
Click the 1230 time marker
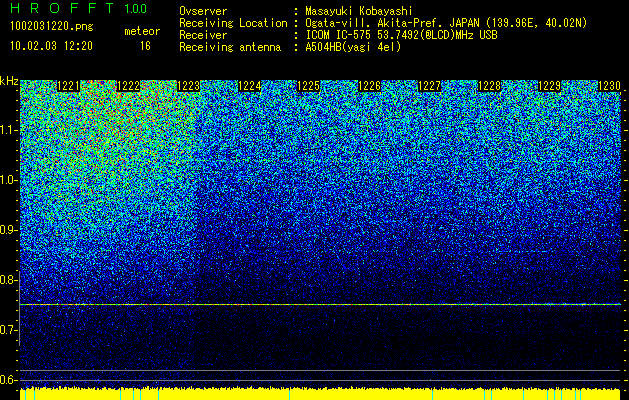(x=609, y=86)
